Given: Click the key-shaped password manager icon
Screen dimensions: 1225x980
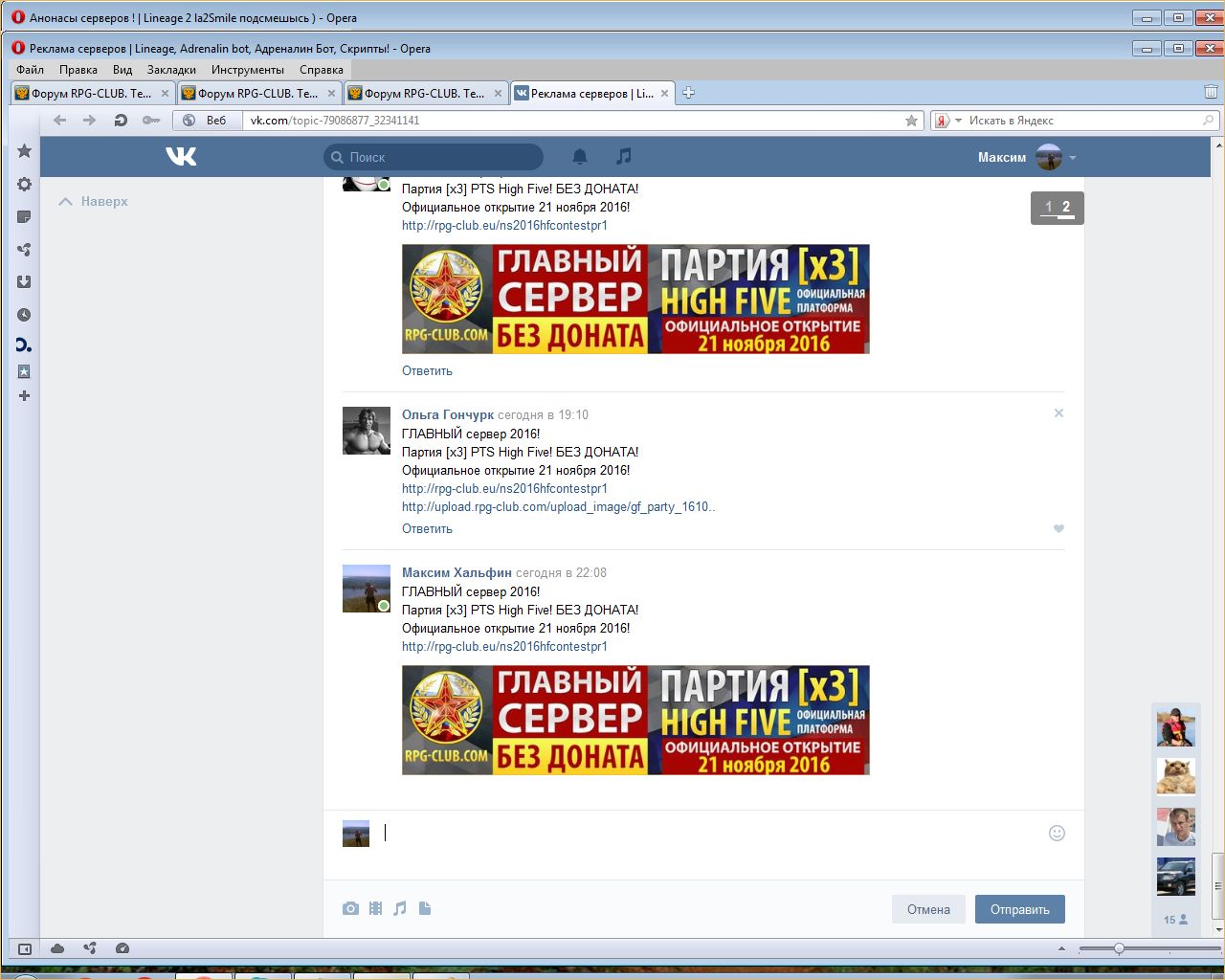Looking at the screenshot, I should click(151, 121).
